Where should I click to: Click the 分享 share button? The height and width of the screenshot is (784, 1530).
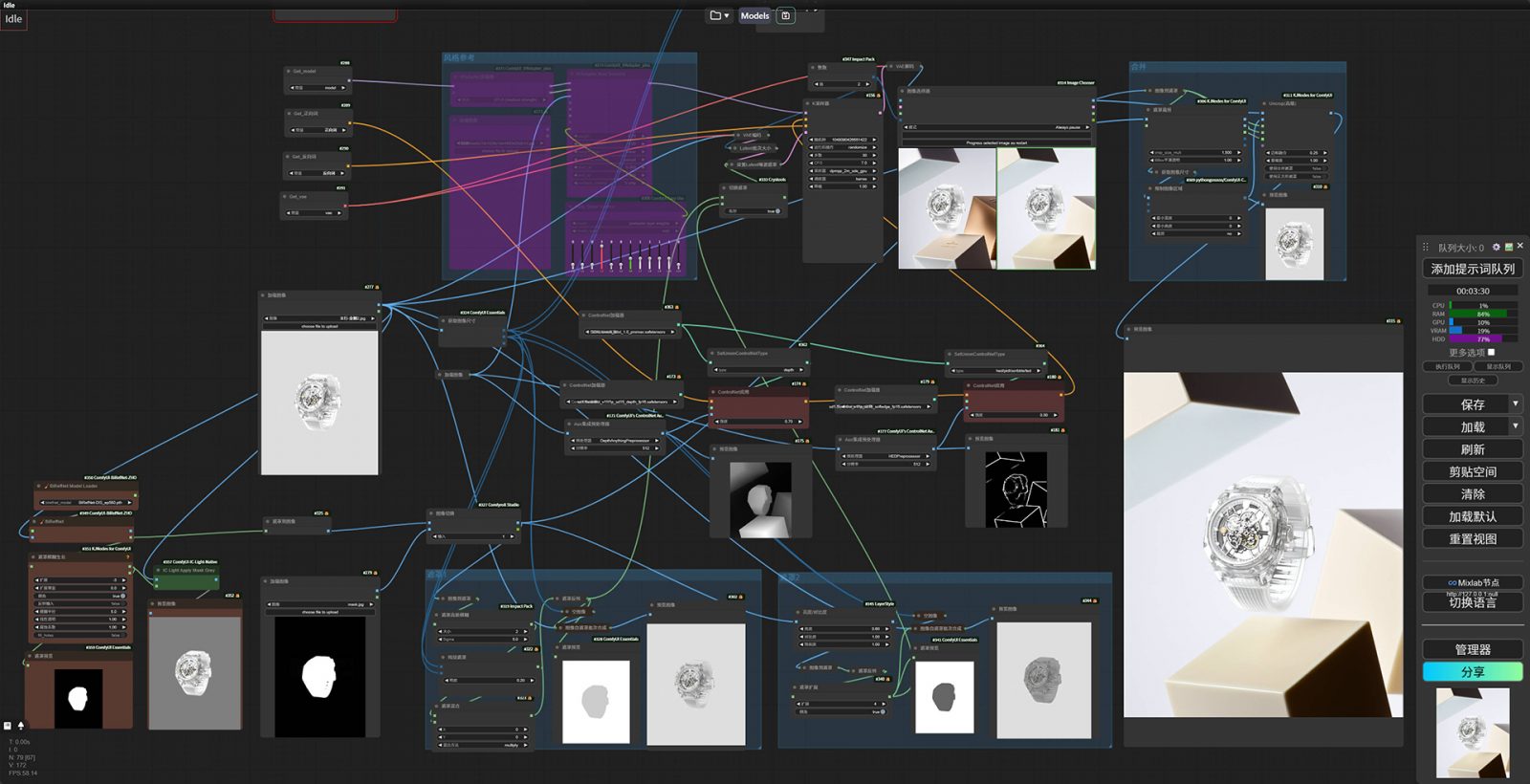coord(1473,672)
